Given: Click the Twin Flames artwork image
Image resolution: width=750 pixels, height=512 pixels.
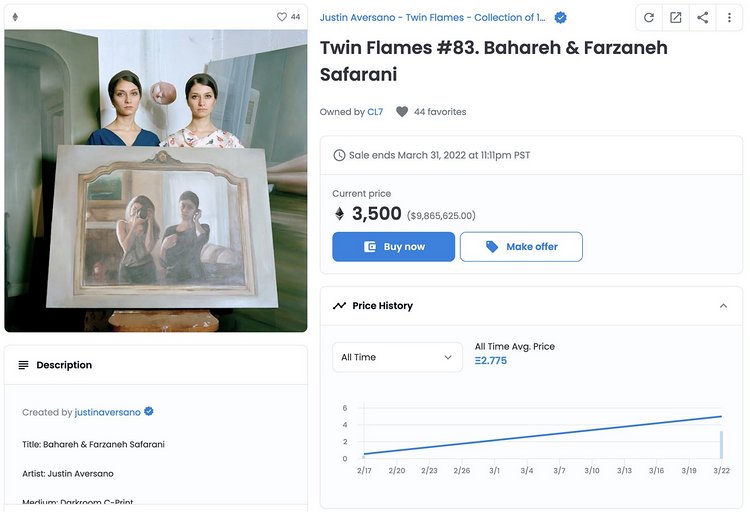Looking at the screenshot, I should pos(156,180).
